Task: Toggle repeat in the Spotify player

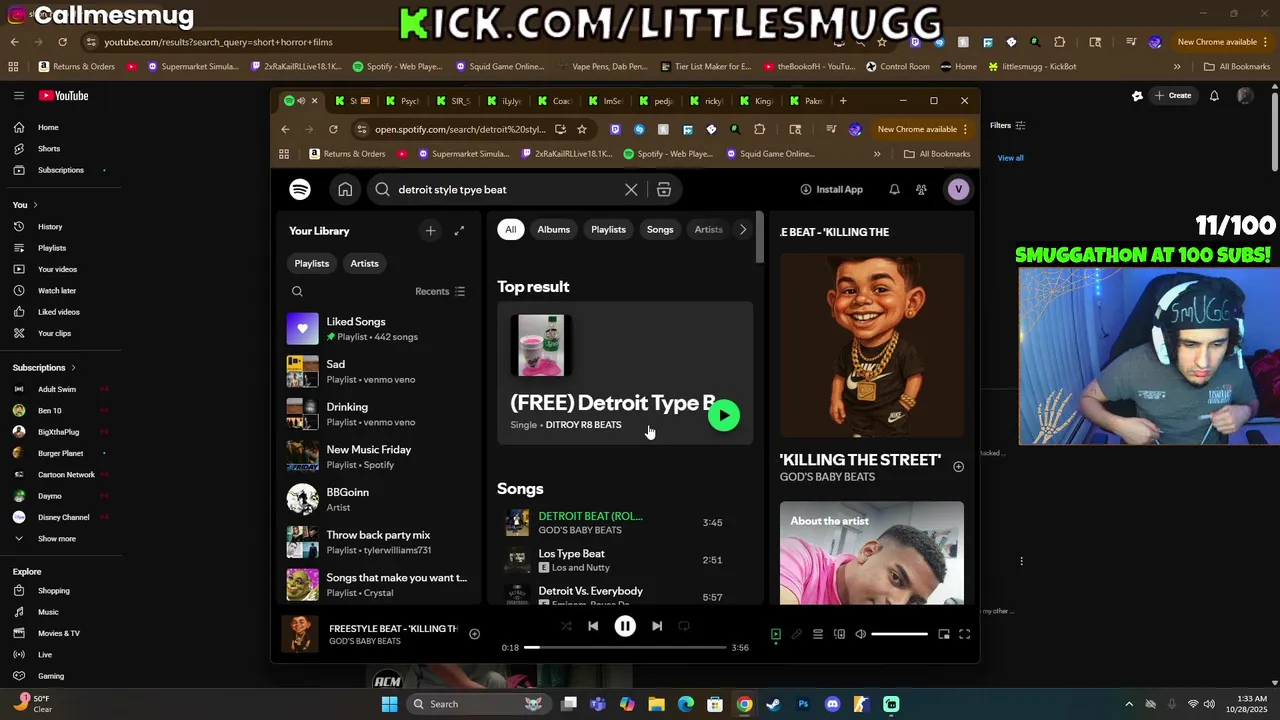Action: (684, 626)
